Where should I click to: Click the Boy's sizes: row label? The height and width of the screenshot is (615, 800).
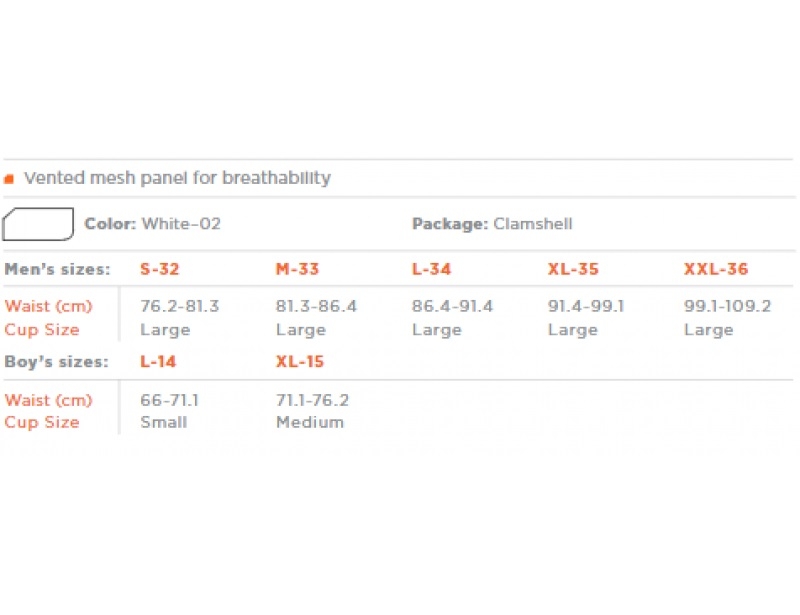[x=57, y=362]
